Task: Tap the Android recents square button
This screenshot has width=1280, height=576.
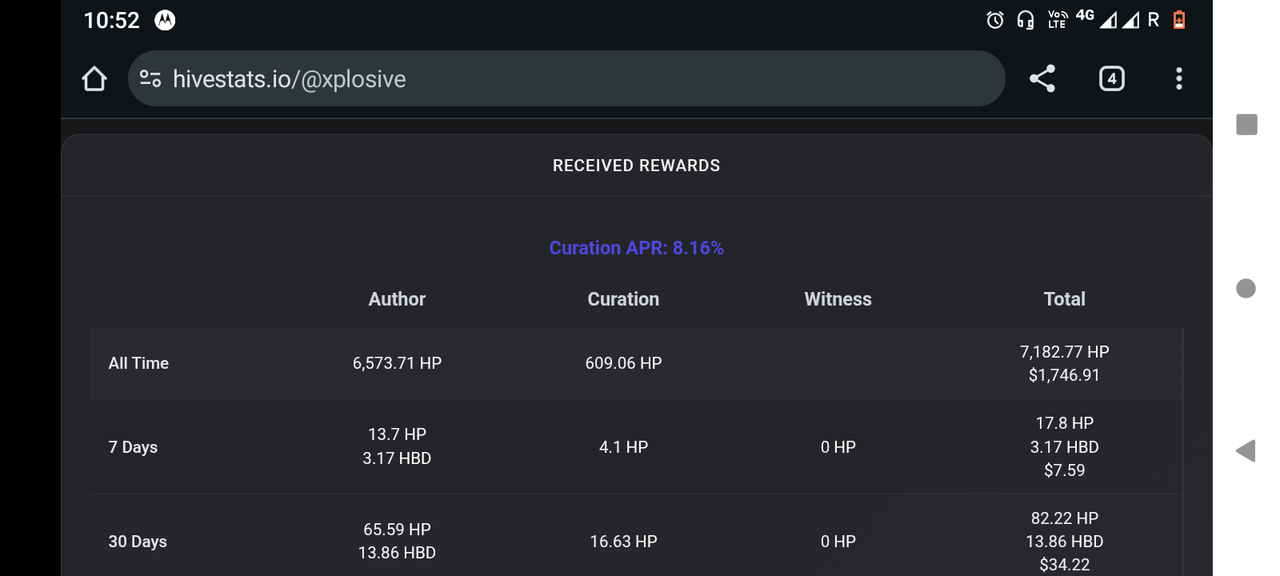Action: click(1246, 124)
